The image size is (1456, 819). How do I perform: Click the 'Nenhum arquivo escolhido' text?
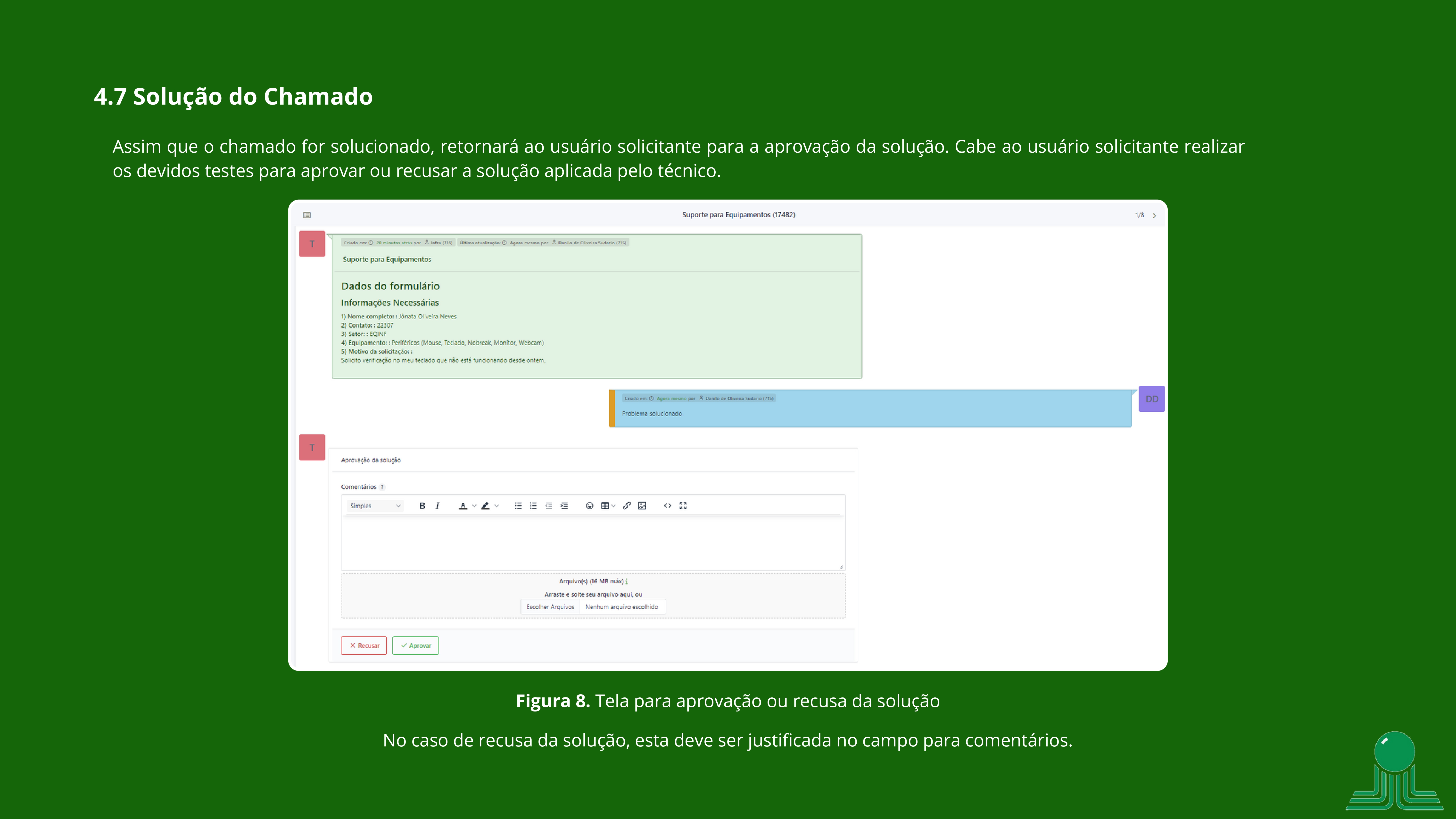(622, 607)
